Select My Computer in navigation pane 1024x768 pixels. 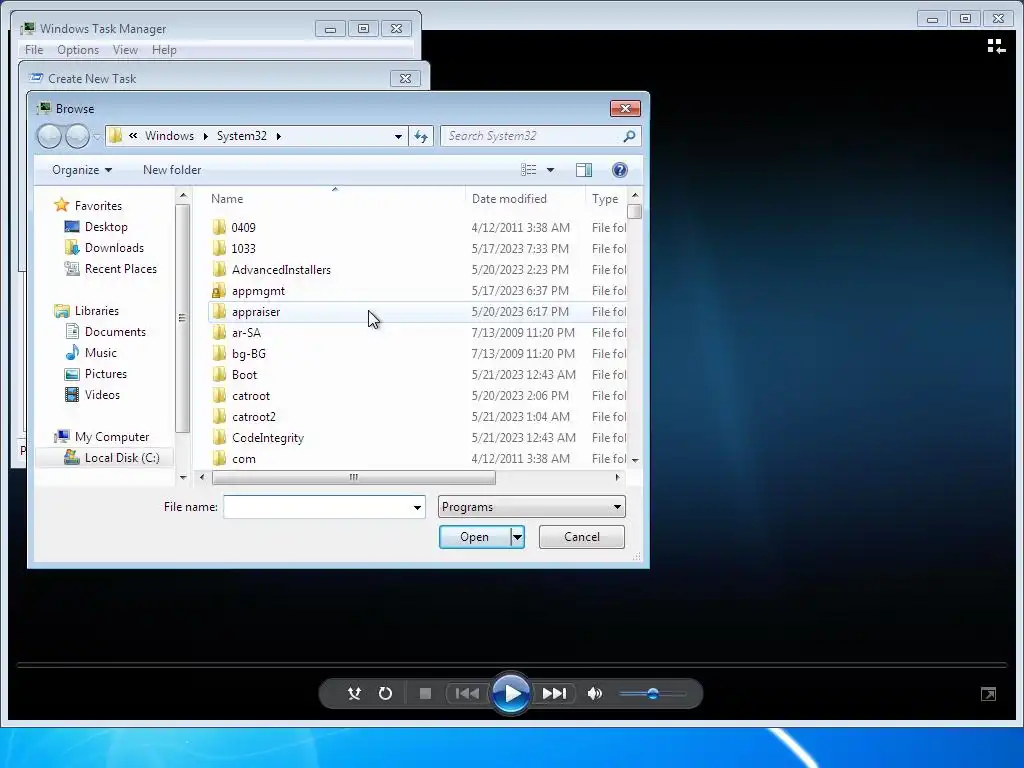point(112,436)
